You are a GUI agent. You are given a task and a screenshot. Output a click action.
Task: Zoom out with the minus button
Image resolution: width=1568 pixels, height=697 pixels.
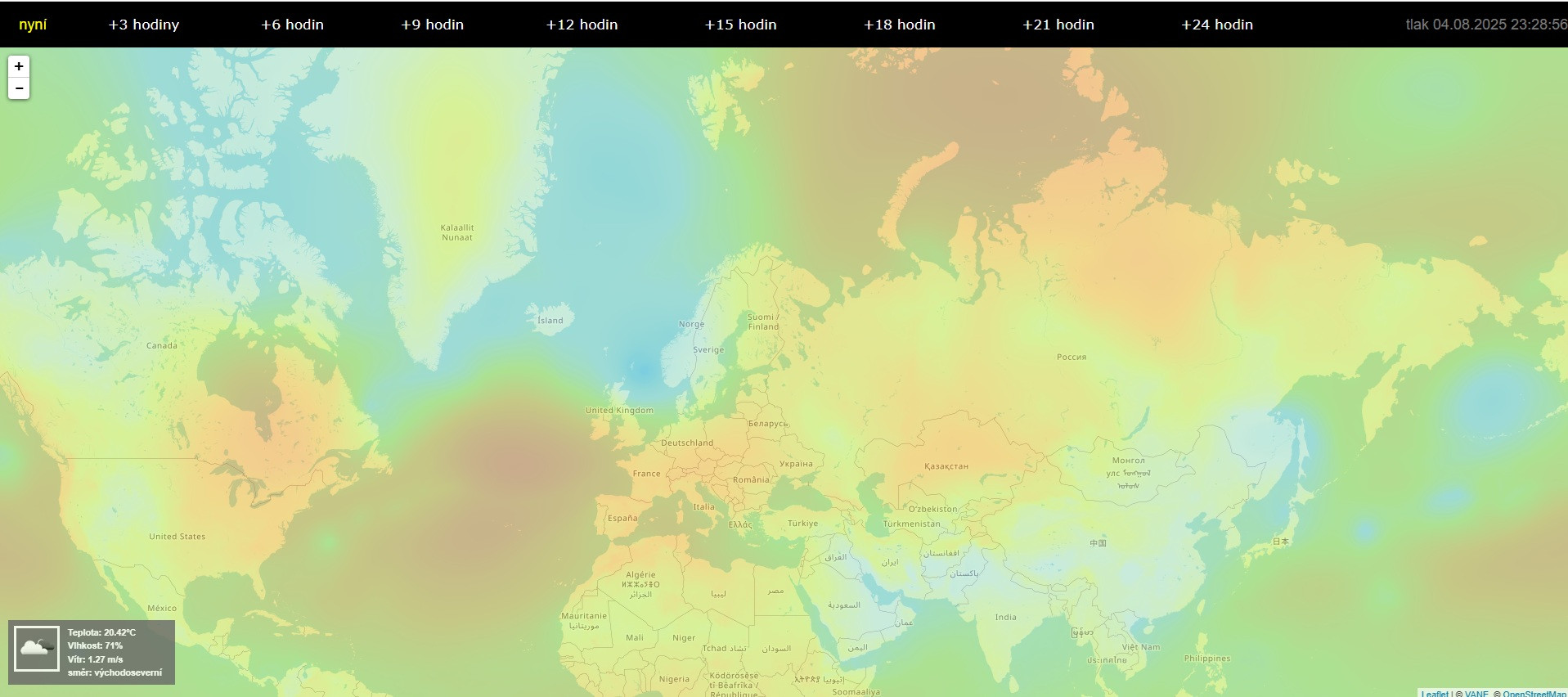[x=19, y=88]
